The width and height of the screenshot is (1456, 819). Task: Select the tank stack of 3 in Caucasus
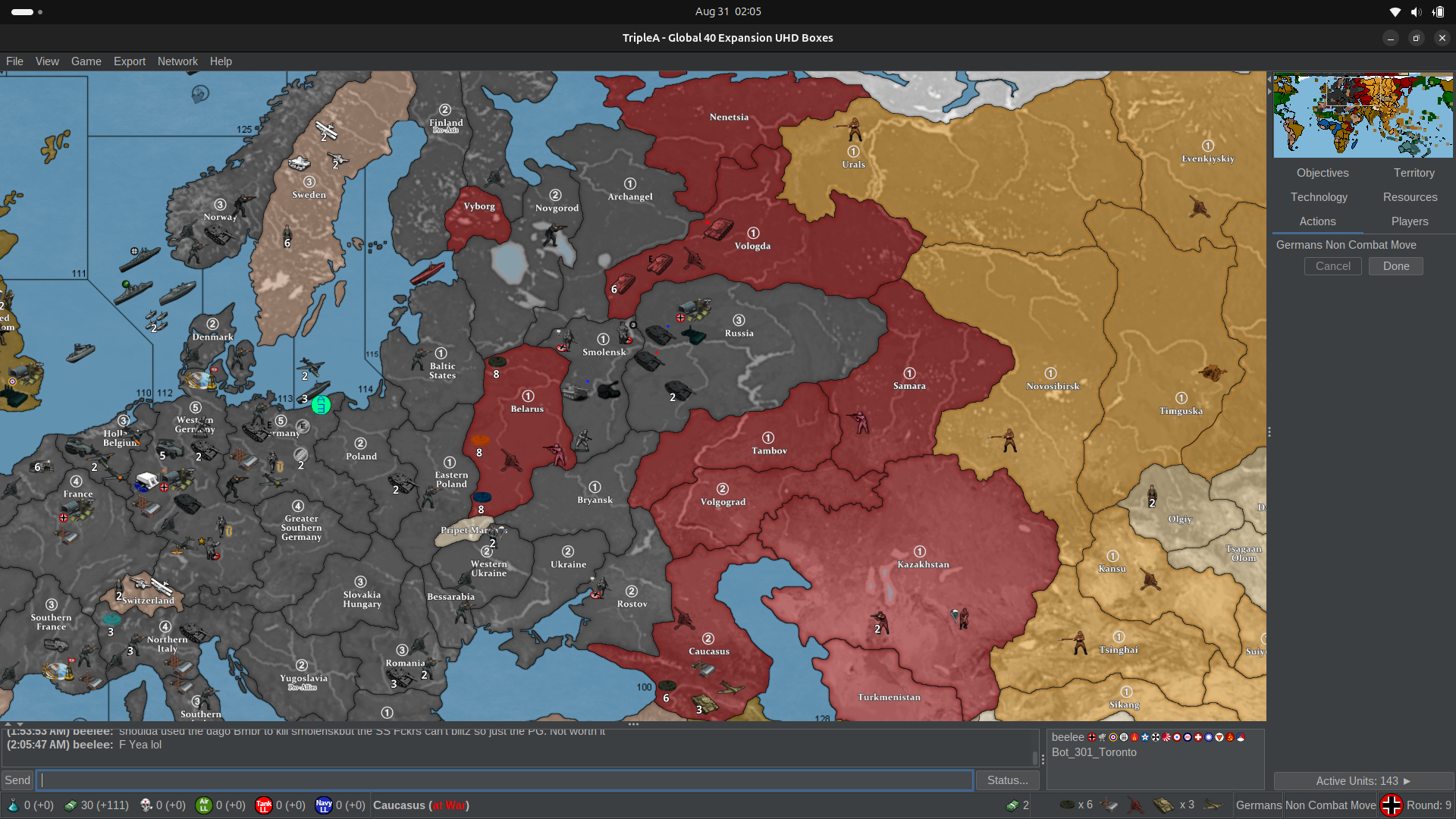pos(706,703)
